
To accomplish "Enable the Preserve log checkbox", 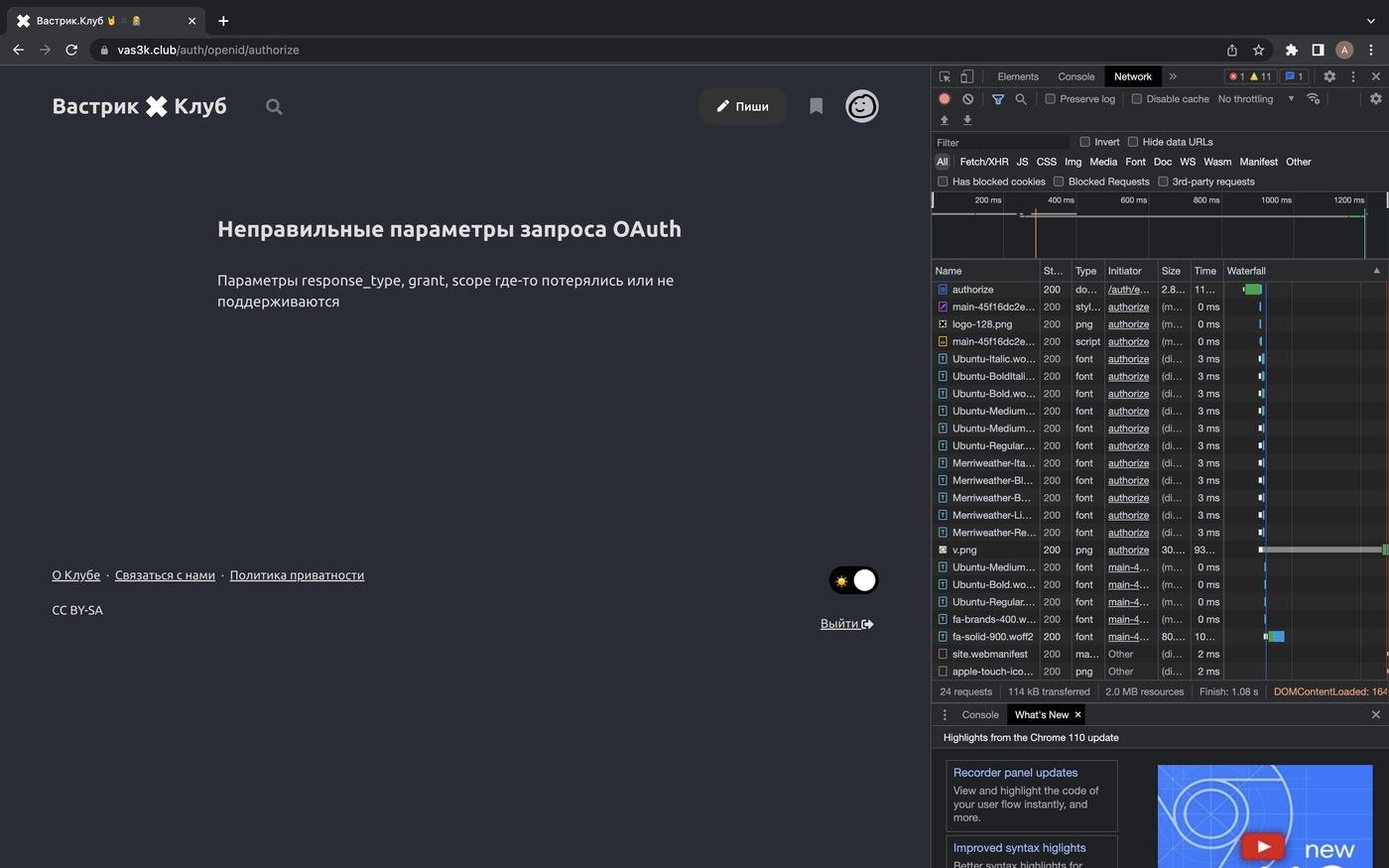I will click(1050, 99).
